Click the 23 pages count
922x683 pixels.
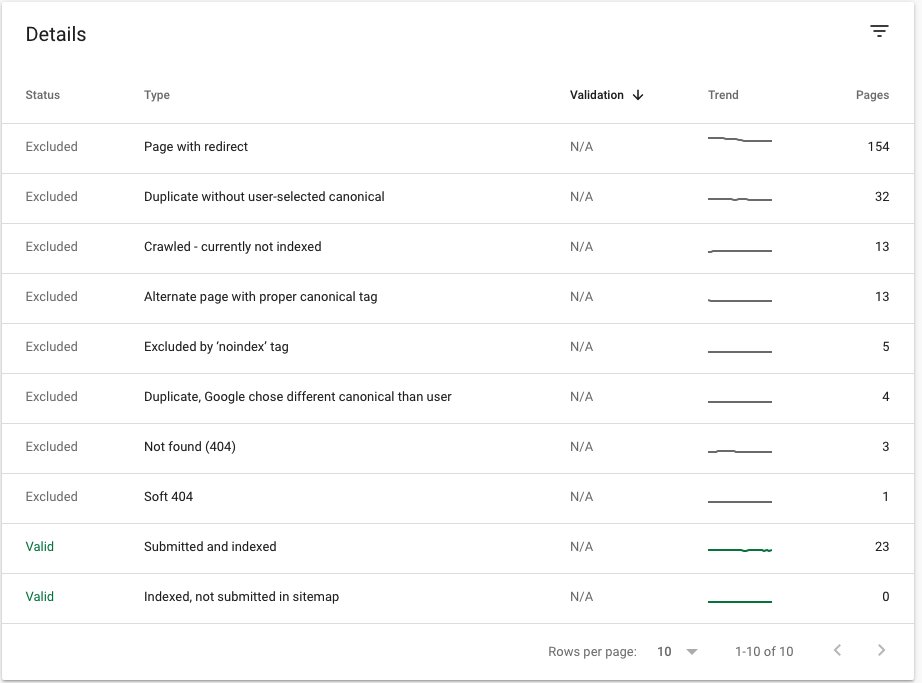(x=881, y=546)
